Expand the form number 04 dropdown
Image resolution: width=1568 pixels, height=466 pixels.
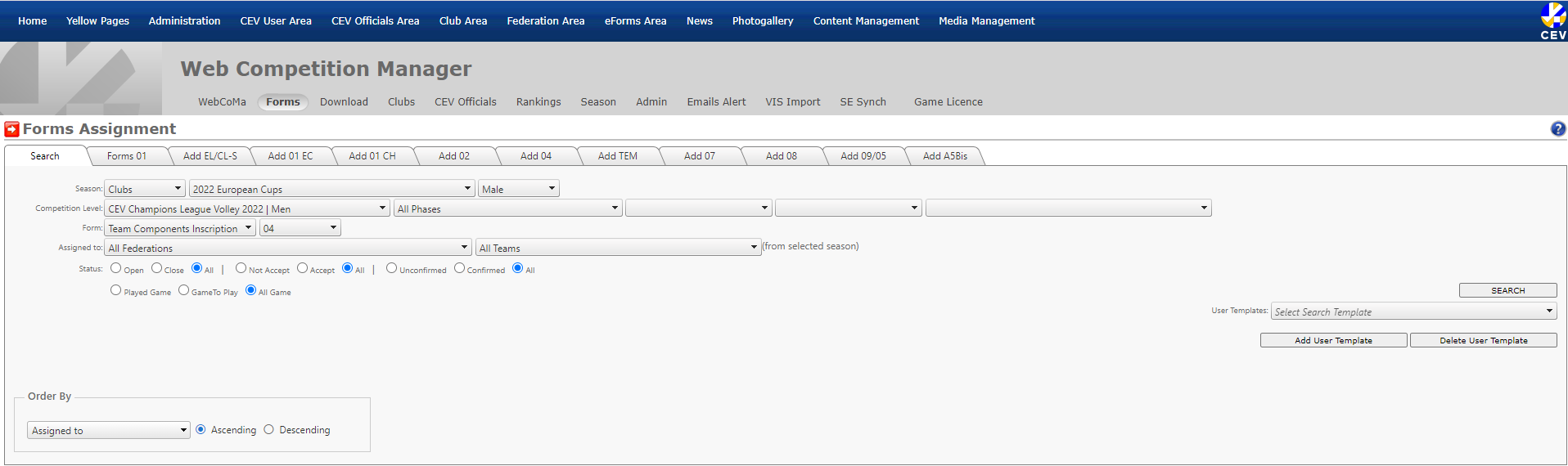tap(300, 228)
